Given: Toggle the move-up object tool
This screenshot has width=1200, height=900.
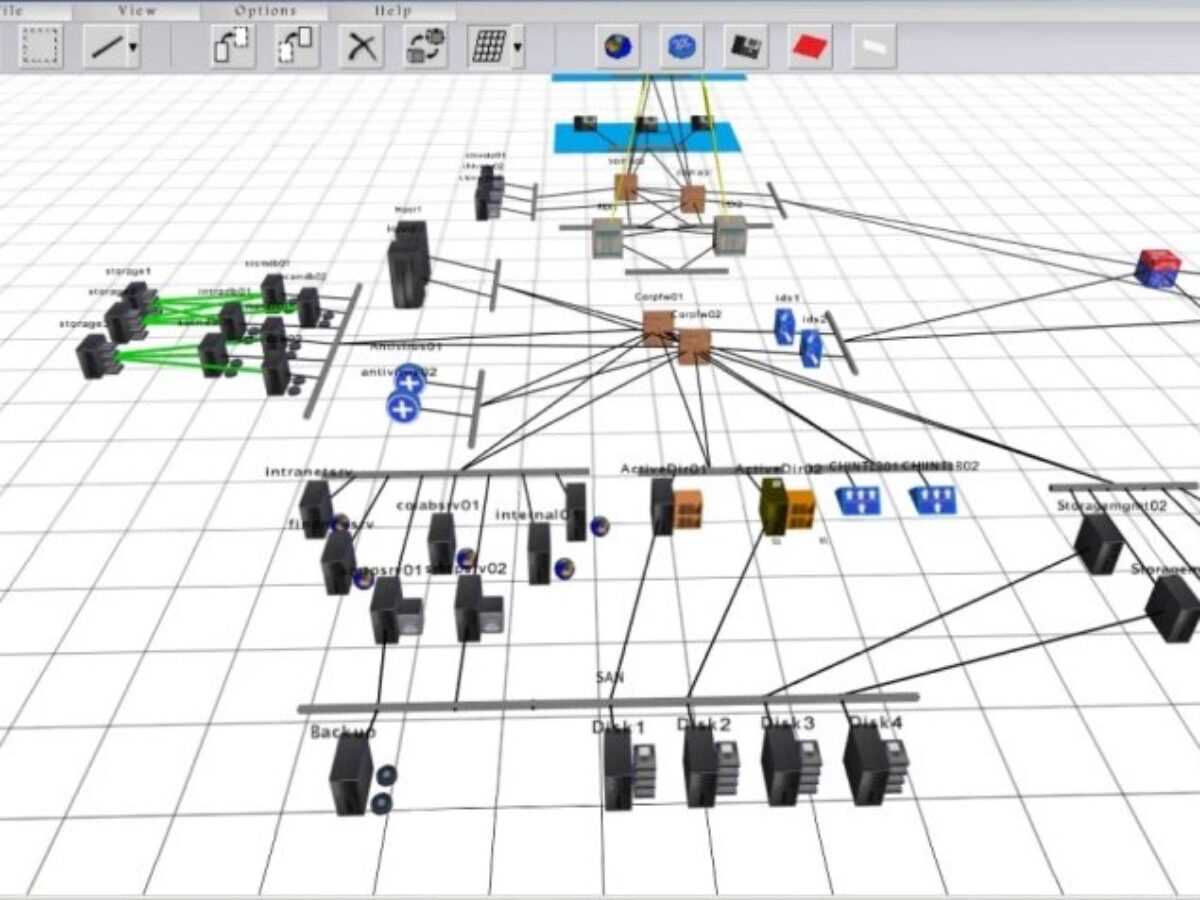Looking at the screenshot, I should click(x=233, y=45).
